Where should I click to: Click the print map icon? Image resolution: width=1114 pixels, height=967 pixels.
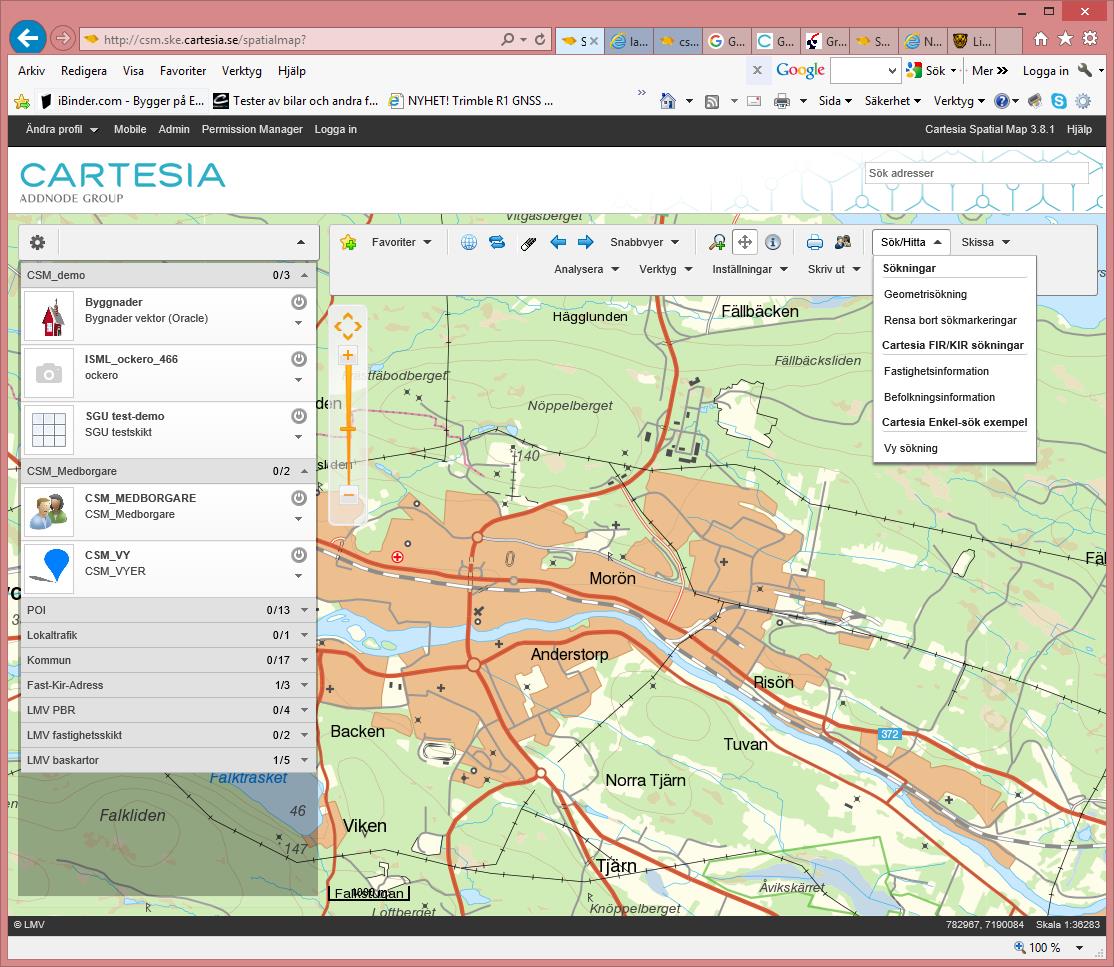815,243
